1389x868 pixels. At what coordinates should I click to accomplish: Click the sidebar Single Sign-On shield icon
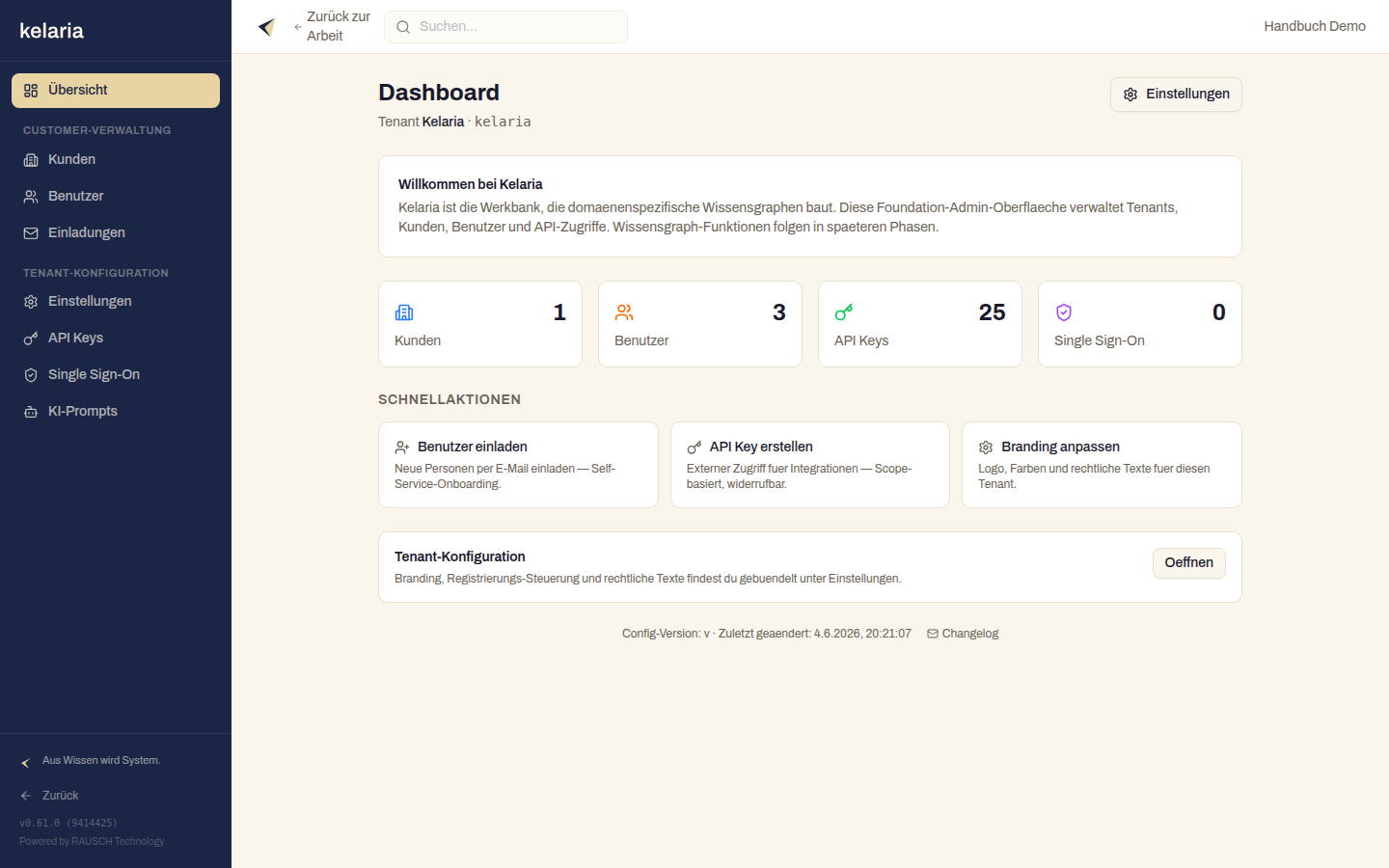pos(31,375)
